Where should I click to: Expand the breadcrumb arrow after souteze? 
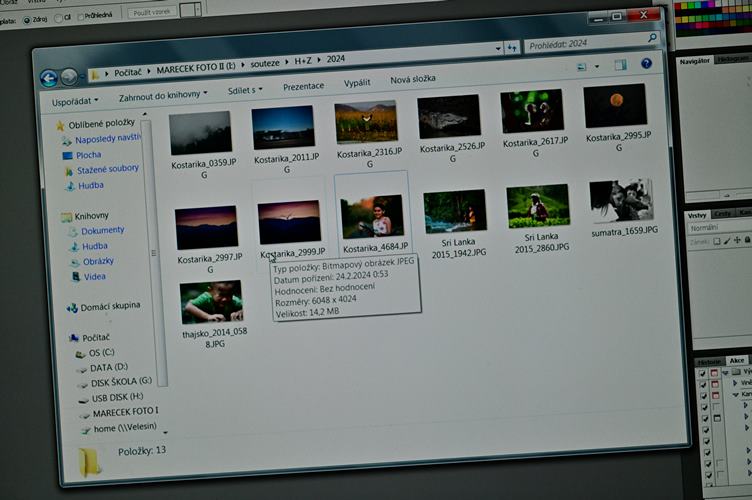pos(287,62)
